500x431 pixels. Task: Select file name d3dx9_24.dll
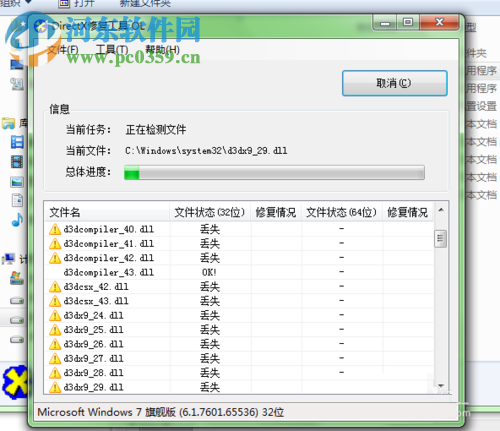point(93,315)
